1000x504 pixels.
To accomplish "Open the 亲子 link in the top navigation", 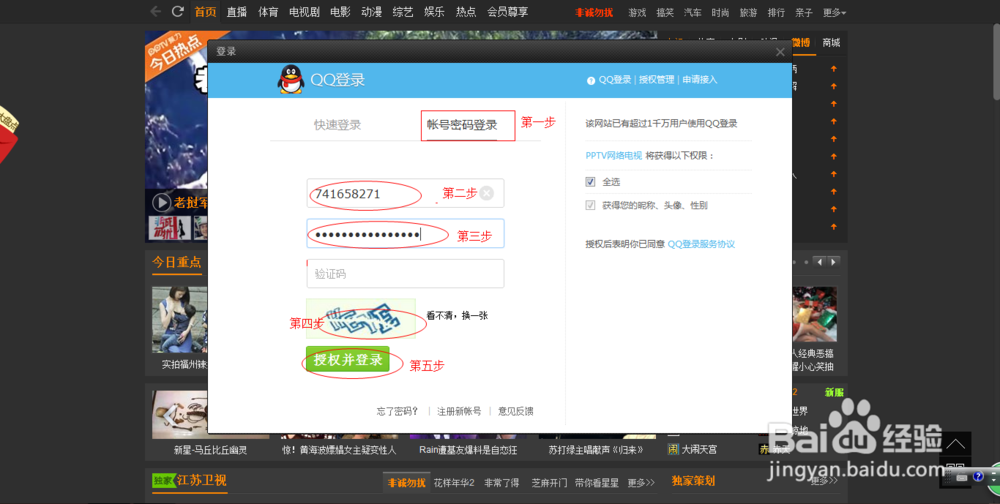I will coord(804,12).
